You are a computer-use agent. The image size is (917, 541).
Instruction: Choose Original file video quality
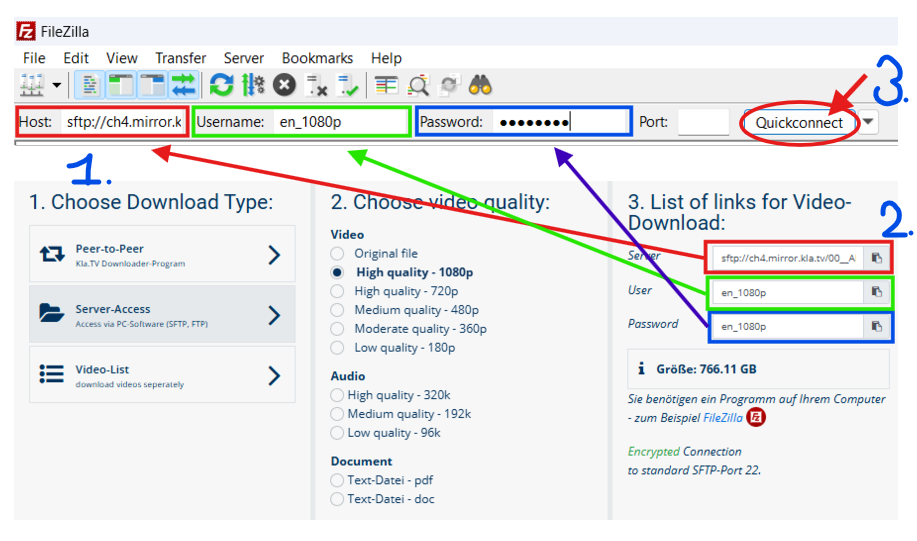337,254
